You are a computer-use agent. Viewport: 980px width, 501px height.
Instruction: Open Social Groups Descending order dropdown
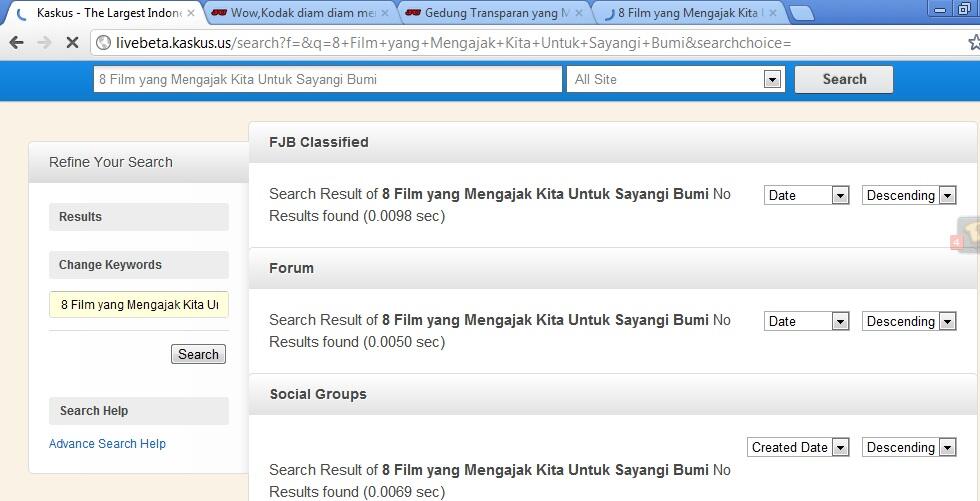pyautogui.click(x=909, y=447)
